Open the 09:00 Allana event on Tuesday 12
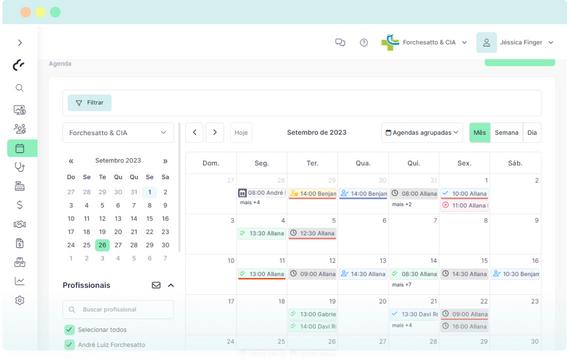This screenshot has width=569, height=362. 312,274
